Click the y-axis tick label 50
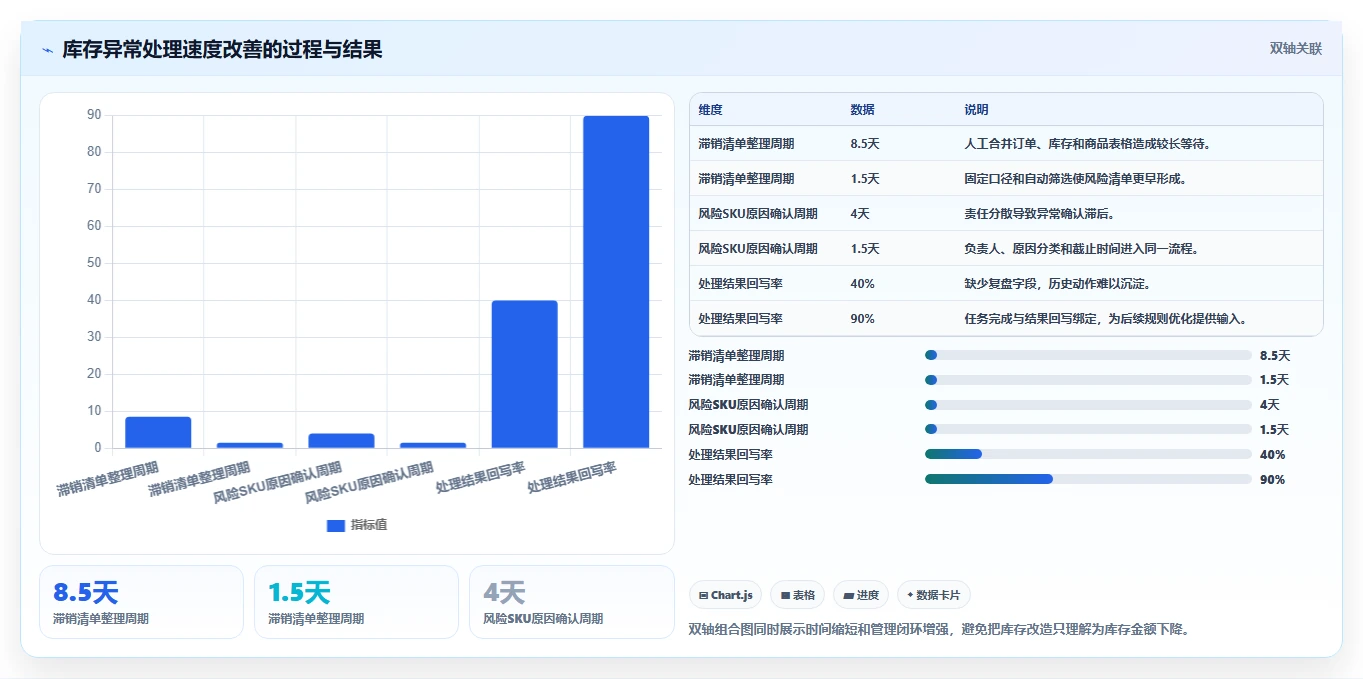 [94, 263]
